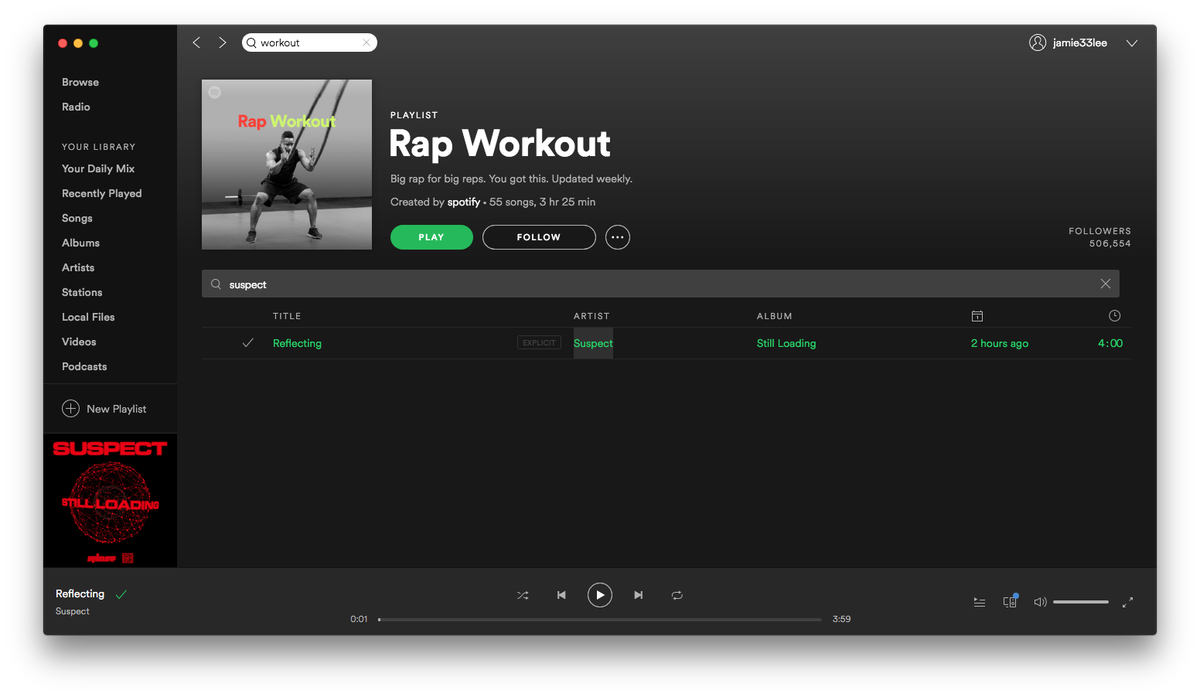Open Recently Played
The image size is (1200, 697).
(102, 194)
